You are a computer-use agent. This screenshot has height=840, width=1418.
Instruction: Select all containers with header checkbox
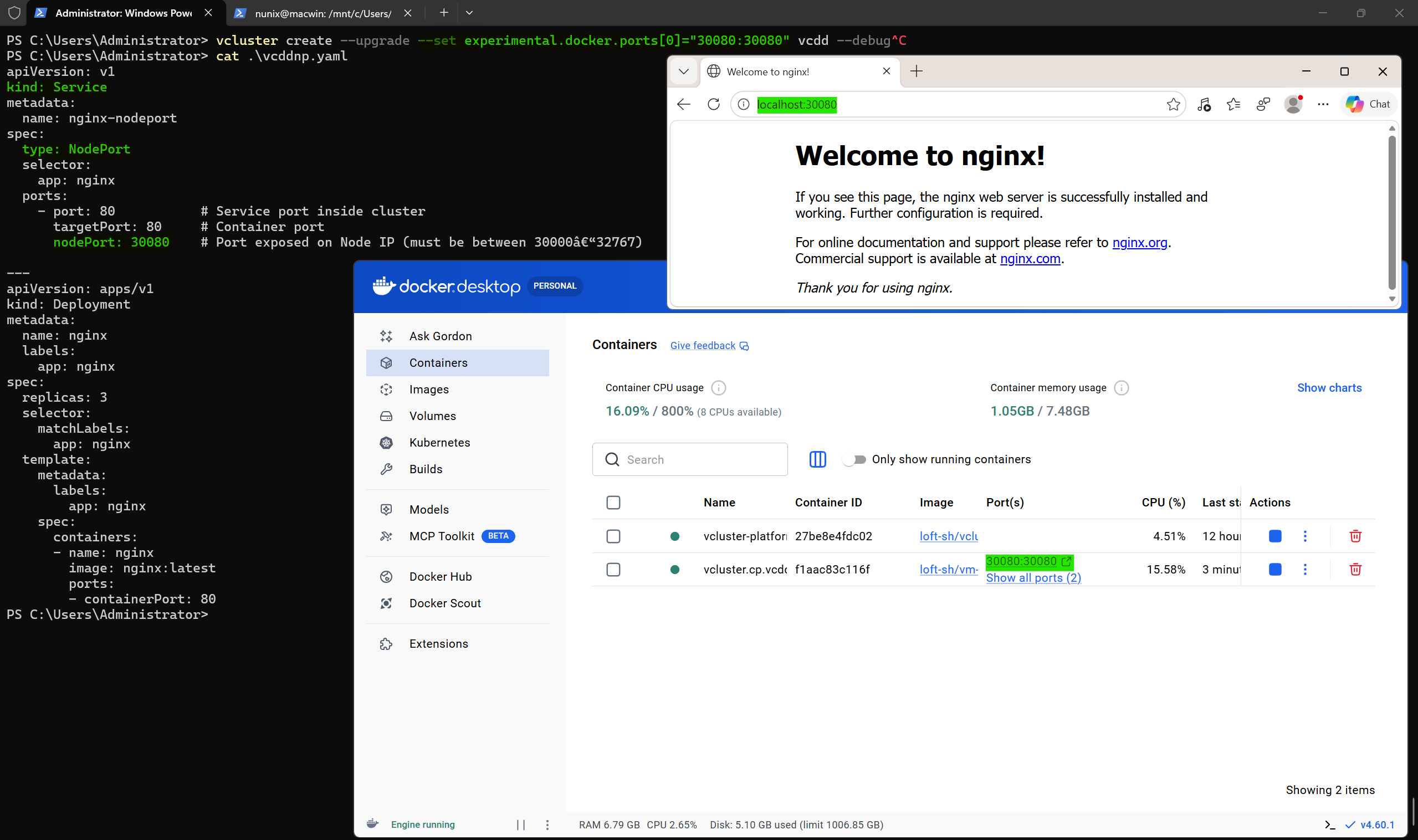point(613,503)
